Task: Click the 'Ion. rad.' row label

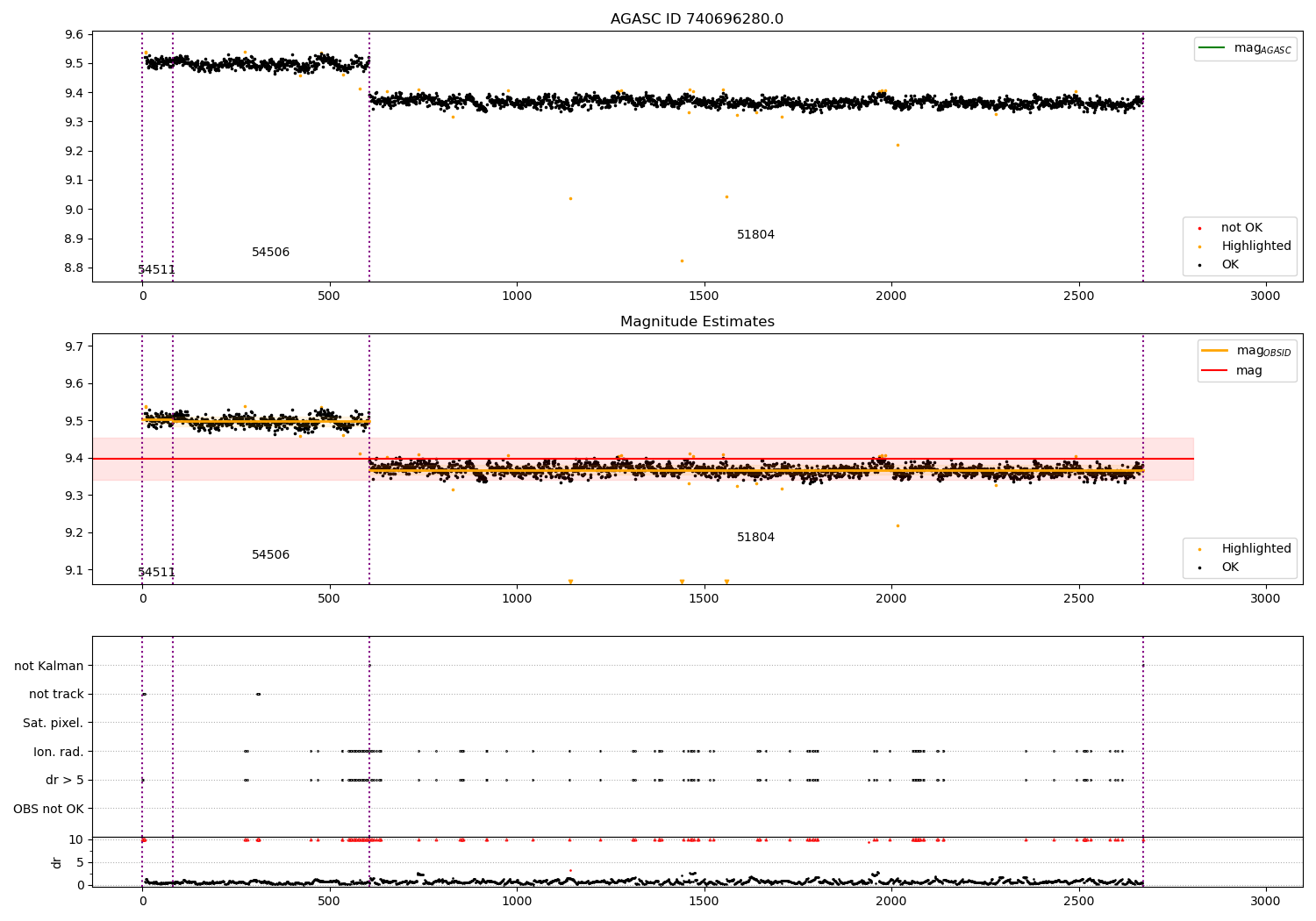Action: (59, 752)
